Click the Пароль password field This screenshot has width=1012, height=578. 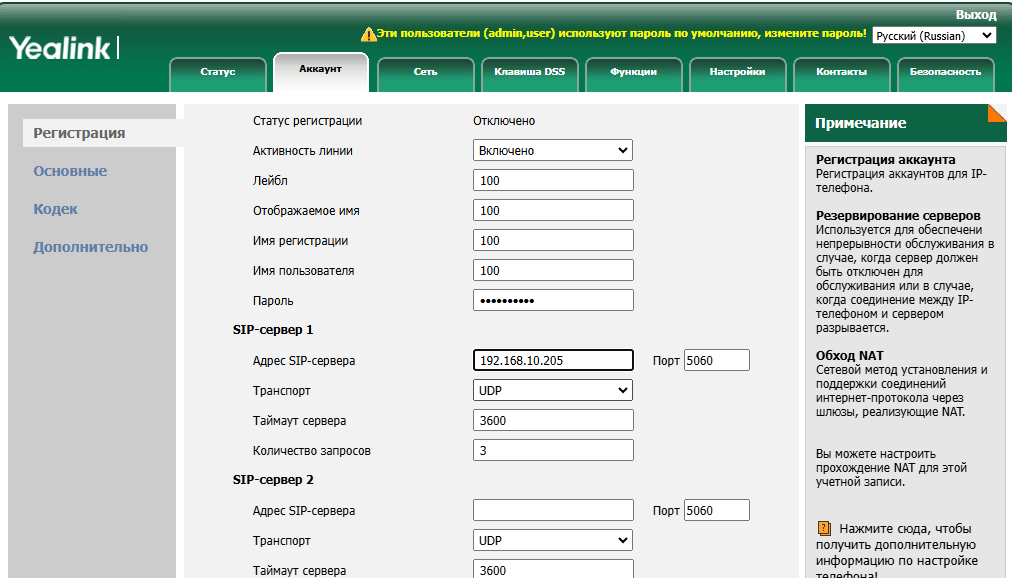click(553, 301)
